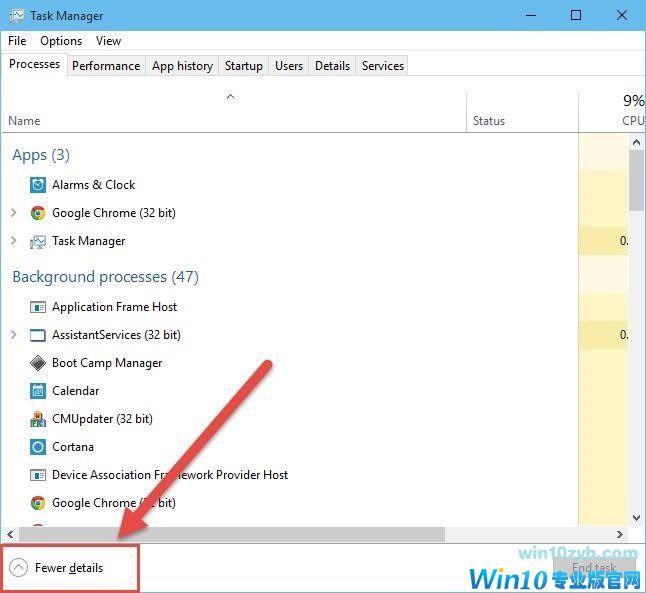646x593 pixels.
Task: Select the Task Manager process name
Action: pos(89,241)
